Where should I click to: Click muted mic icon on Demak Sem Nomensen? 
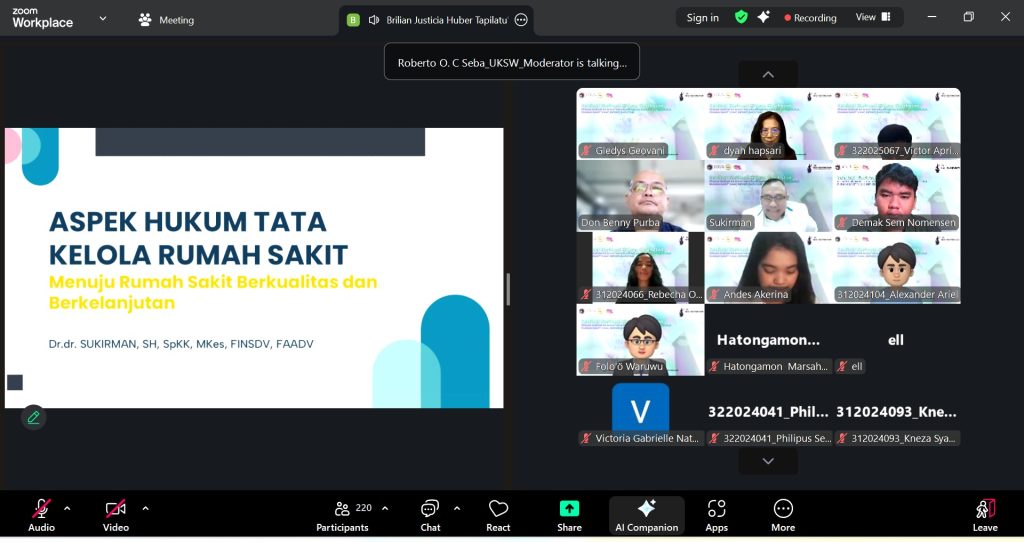pyautogui.click(x=842, y=223)
